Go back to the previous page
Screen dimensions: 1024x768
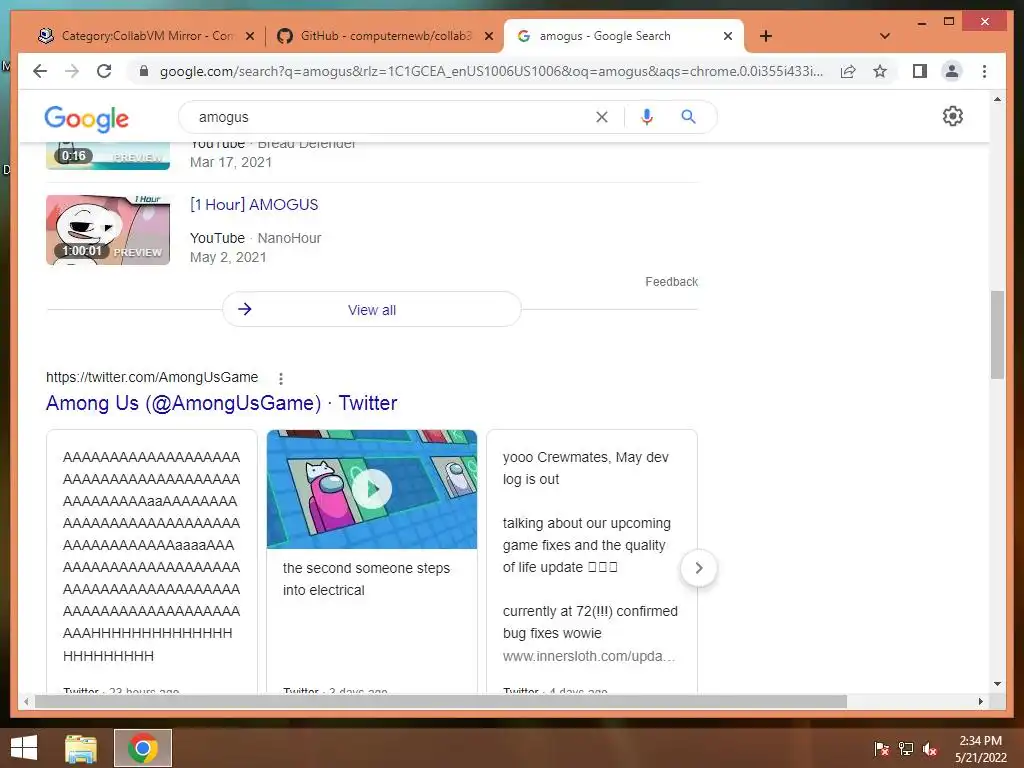point(40,71)
